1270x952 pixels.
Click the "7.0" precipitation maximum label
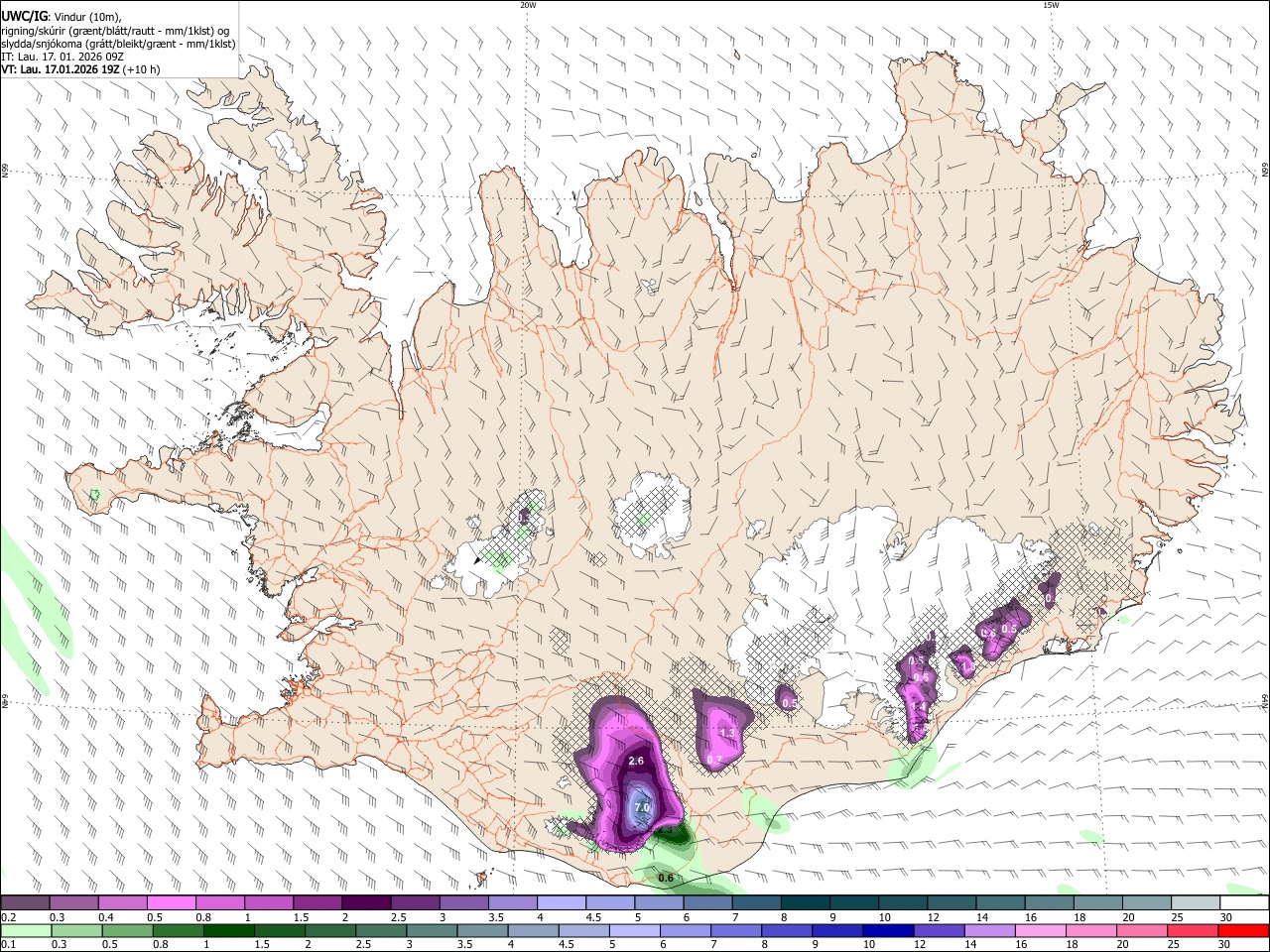coord(641,807)
